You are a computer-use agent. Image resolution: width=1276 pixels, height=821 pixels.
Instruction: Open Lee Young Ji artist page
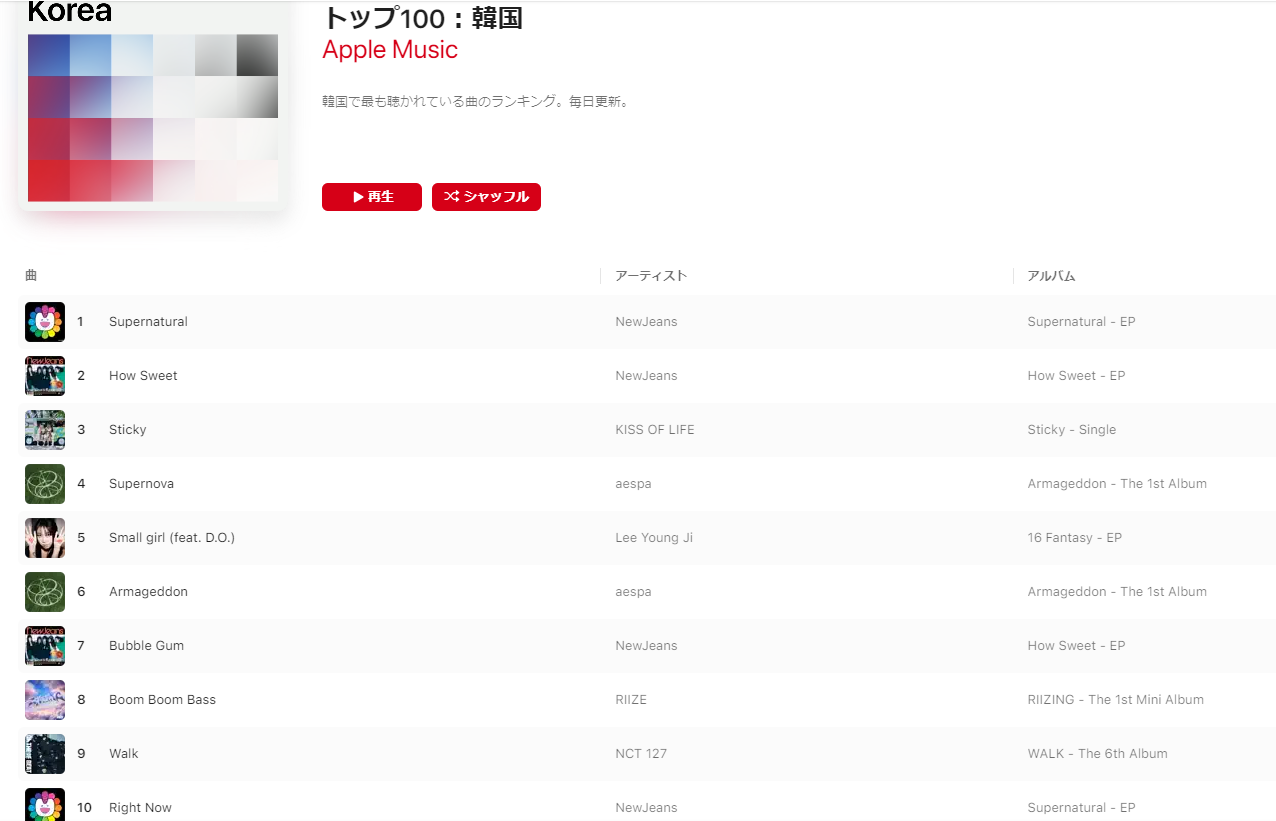click(654, 538)
